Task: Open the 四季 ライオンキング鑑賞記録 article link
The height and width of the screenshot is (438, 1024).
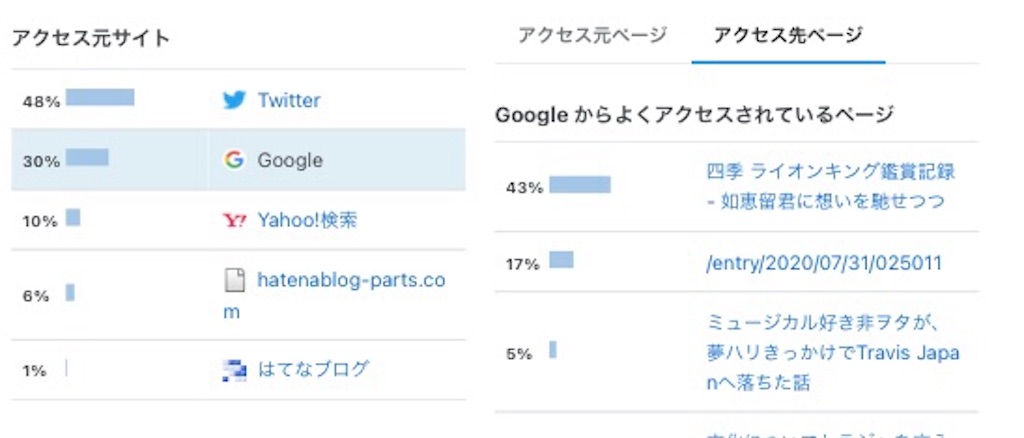Action: point(831,186)
